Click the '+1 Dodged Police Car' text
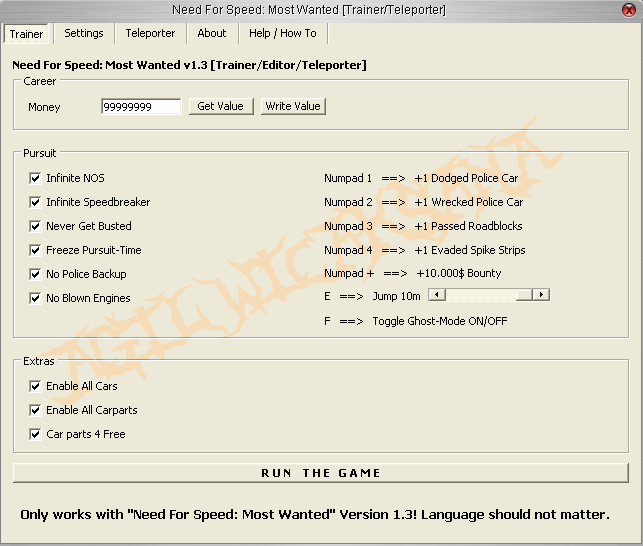643x546 pixels. [466, 178]
